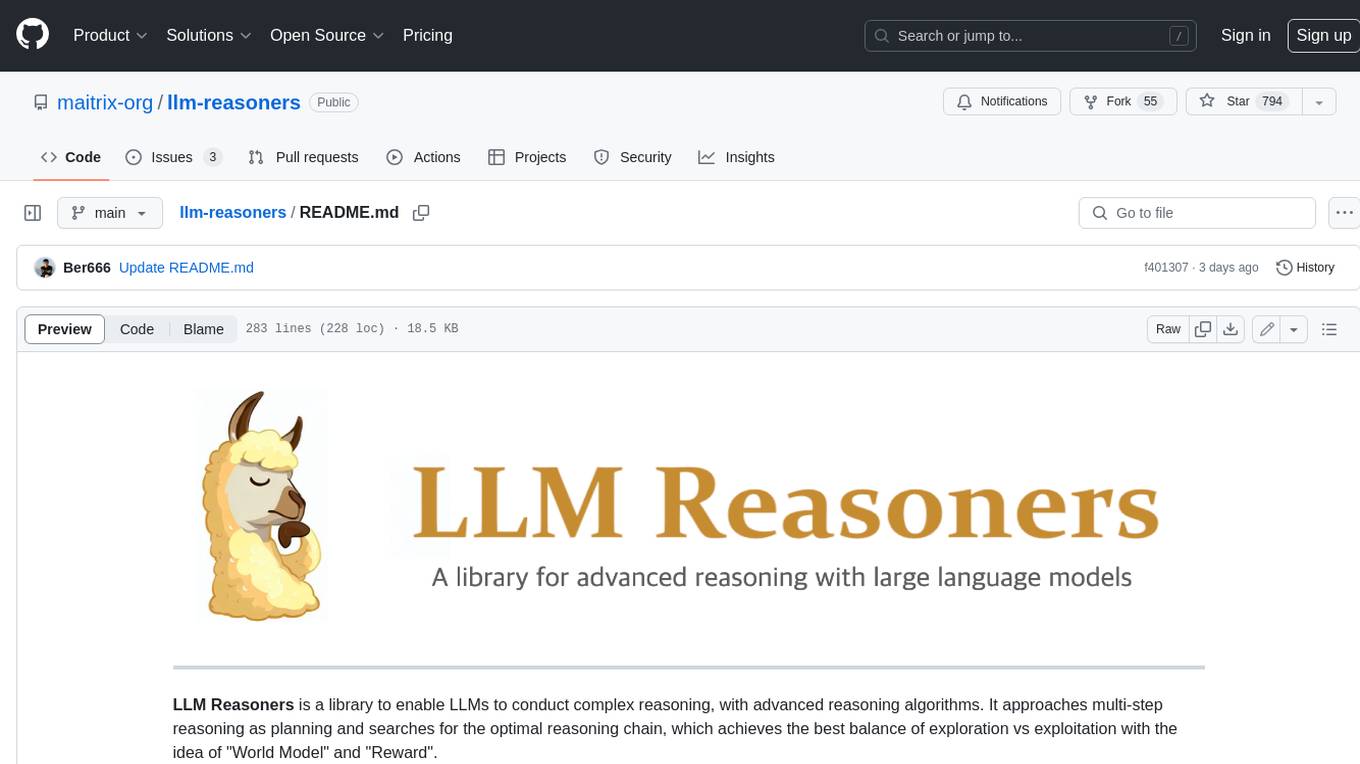Expand the Product menu
The width and height of the screenshot is (1360, 764).
[110, 35]
